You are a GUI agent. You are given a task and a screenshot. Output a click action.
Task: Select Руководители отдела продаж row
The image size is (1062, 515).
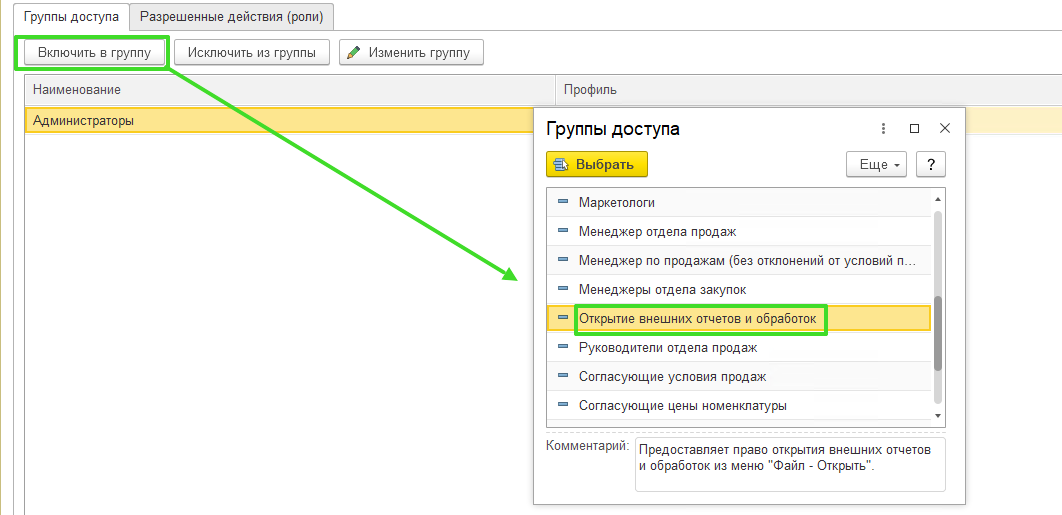point(739,348)
